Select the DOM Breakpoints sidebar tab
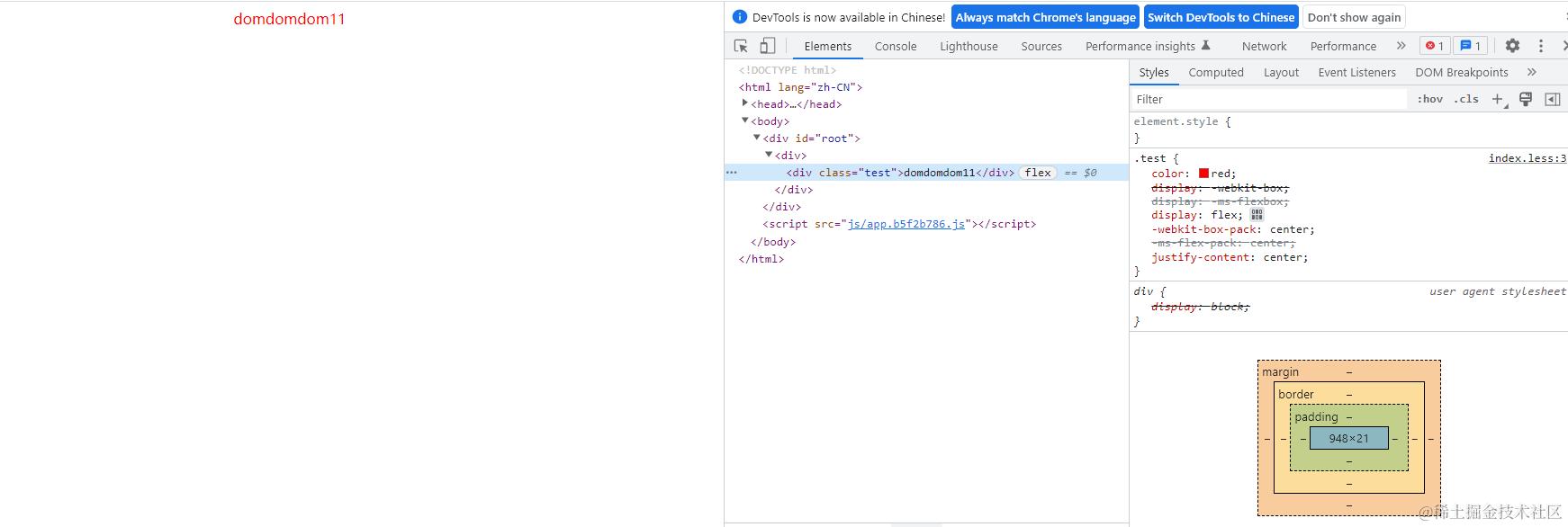The image size is (1568, 527). click(x=1462, y=72)
